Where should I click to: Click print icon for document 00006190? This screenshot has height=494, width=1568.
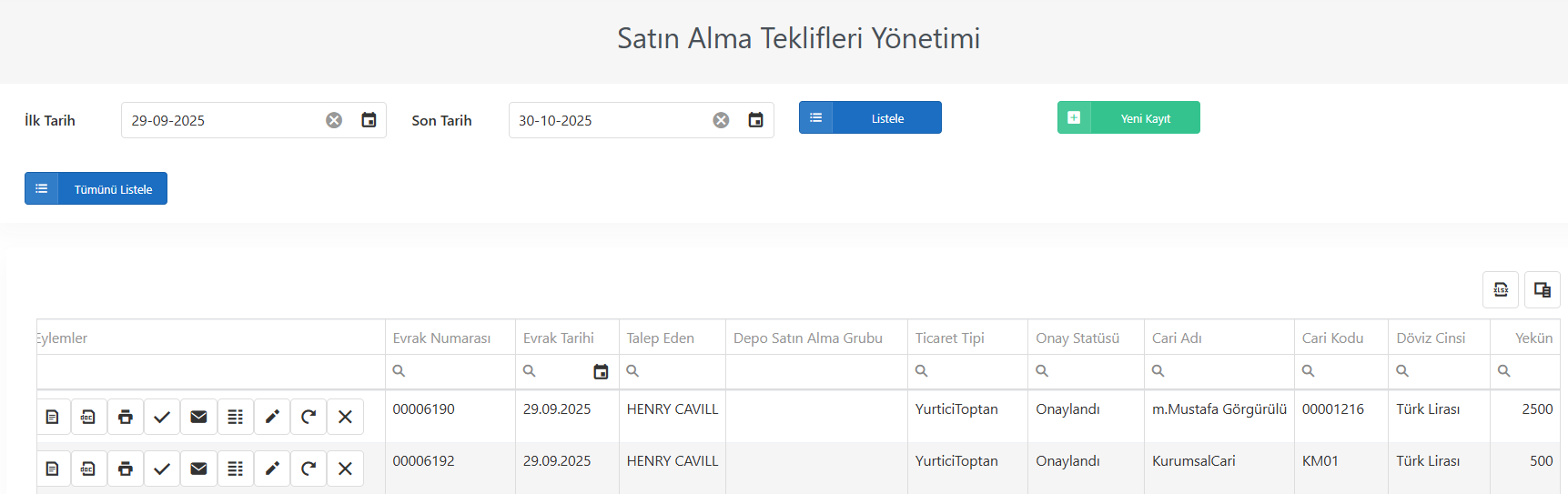[126, 417]
